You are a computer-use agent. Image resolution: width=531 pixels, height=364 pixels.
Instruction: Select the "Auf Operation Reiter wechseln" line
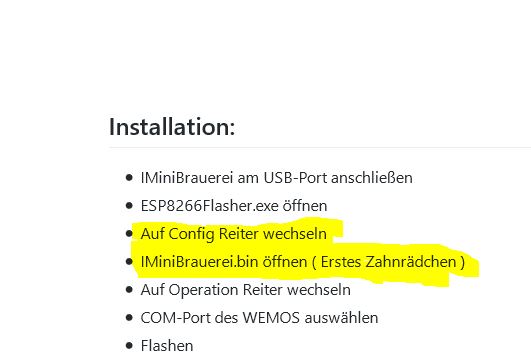point(246,290)
